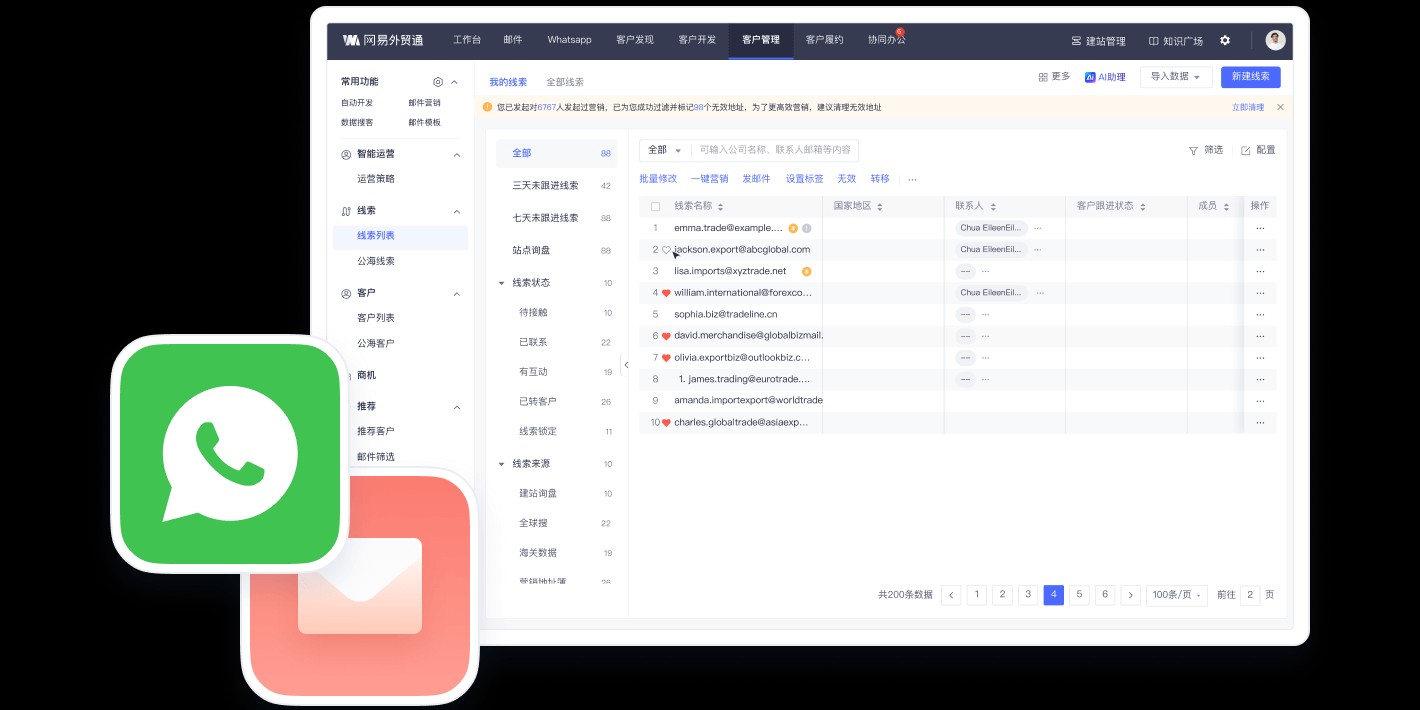Collapse the 智能运营 section

tap(457, 155)
